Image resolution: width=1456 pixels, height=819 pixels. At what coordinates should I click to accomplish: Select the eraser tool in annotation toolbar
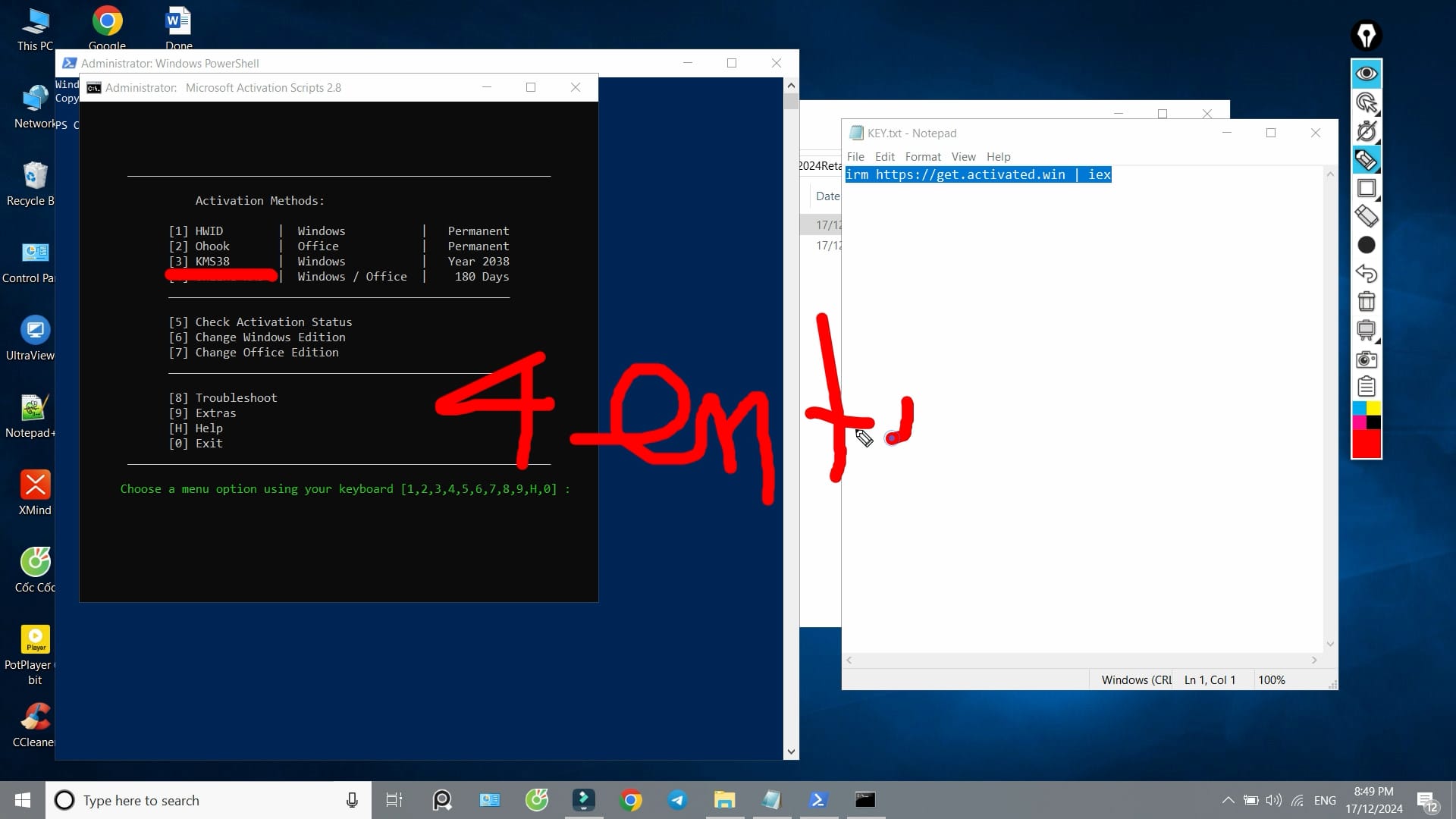[x=1367, y=217]
